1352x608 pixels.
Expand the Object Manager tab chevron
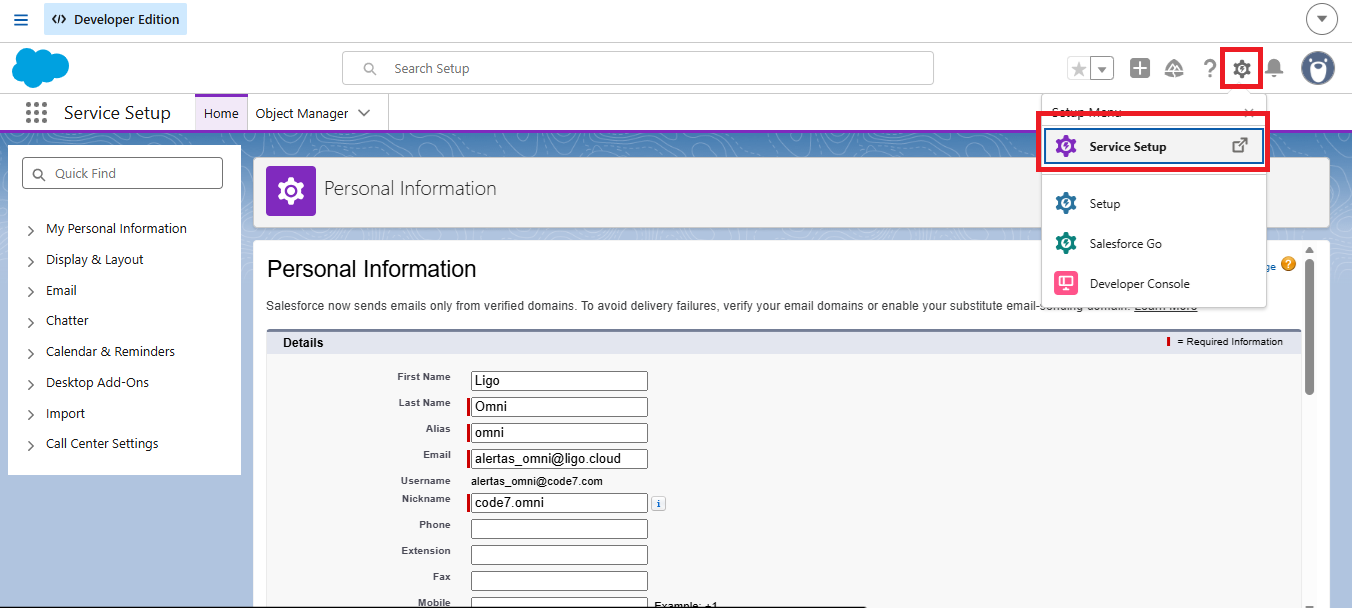tap(364, 113)
